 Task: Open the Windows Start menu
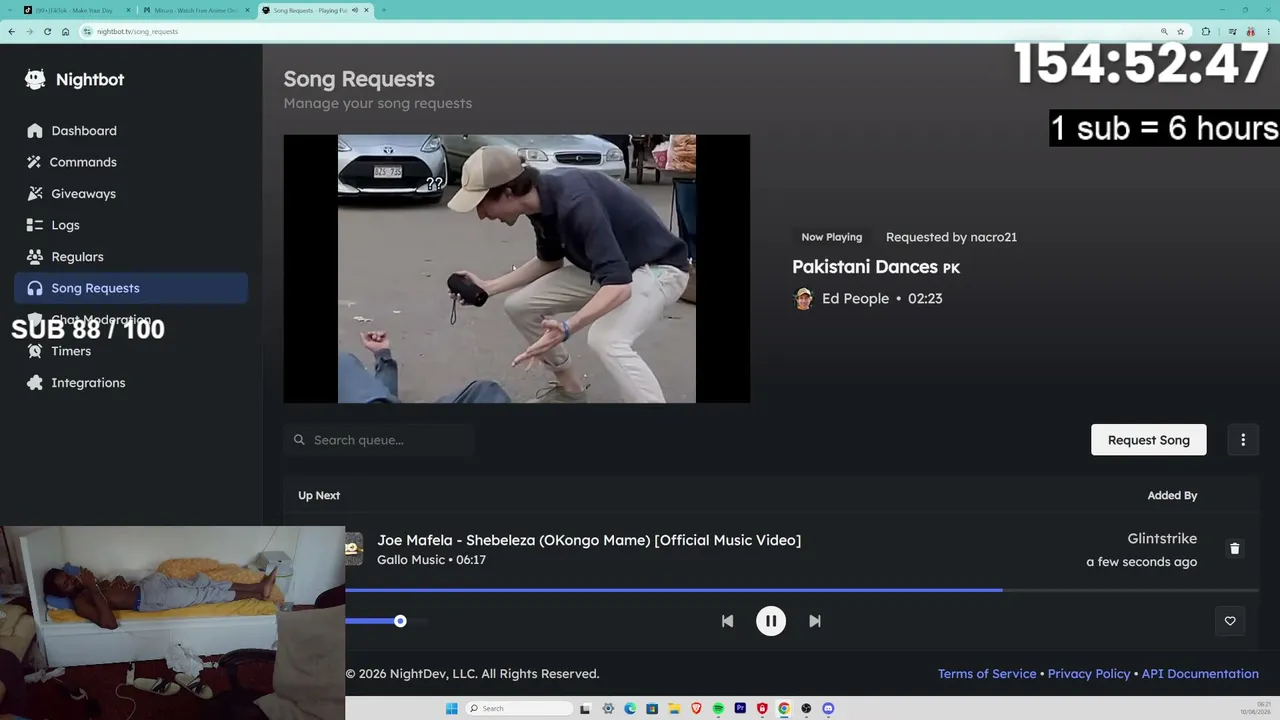coord(452,708)
